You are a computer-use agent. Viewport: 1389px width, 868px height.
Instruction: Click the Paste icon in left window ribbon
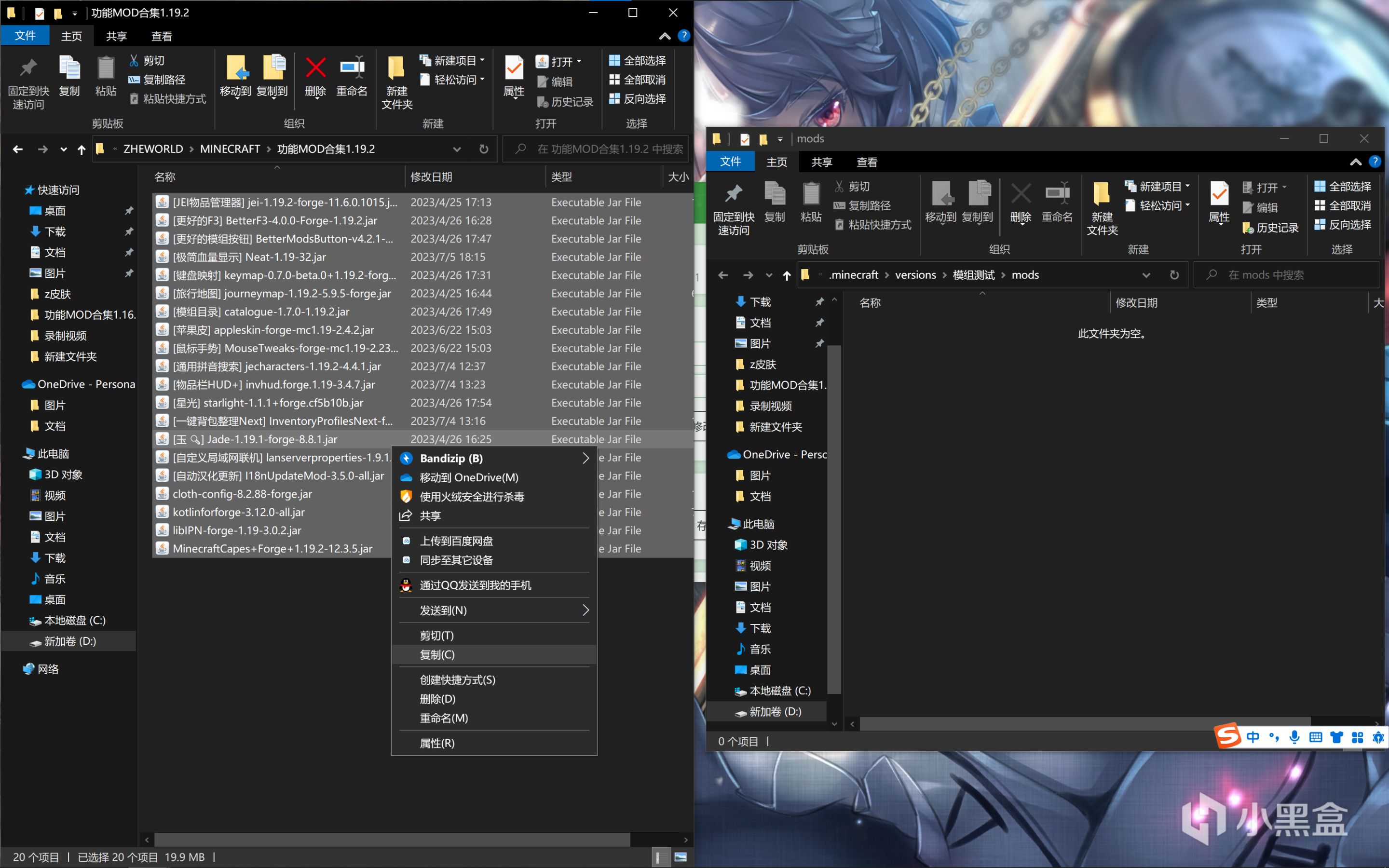pos(106,76)
